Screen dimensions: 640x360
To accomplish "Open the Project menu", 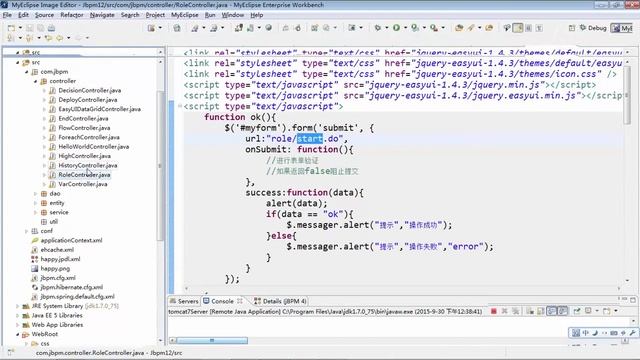I will click(x=155, y=15).
